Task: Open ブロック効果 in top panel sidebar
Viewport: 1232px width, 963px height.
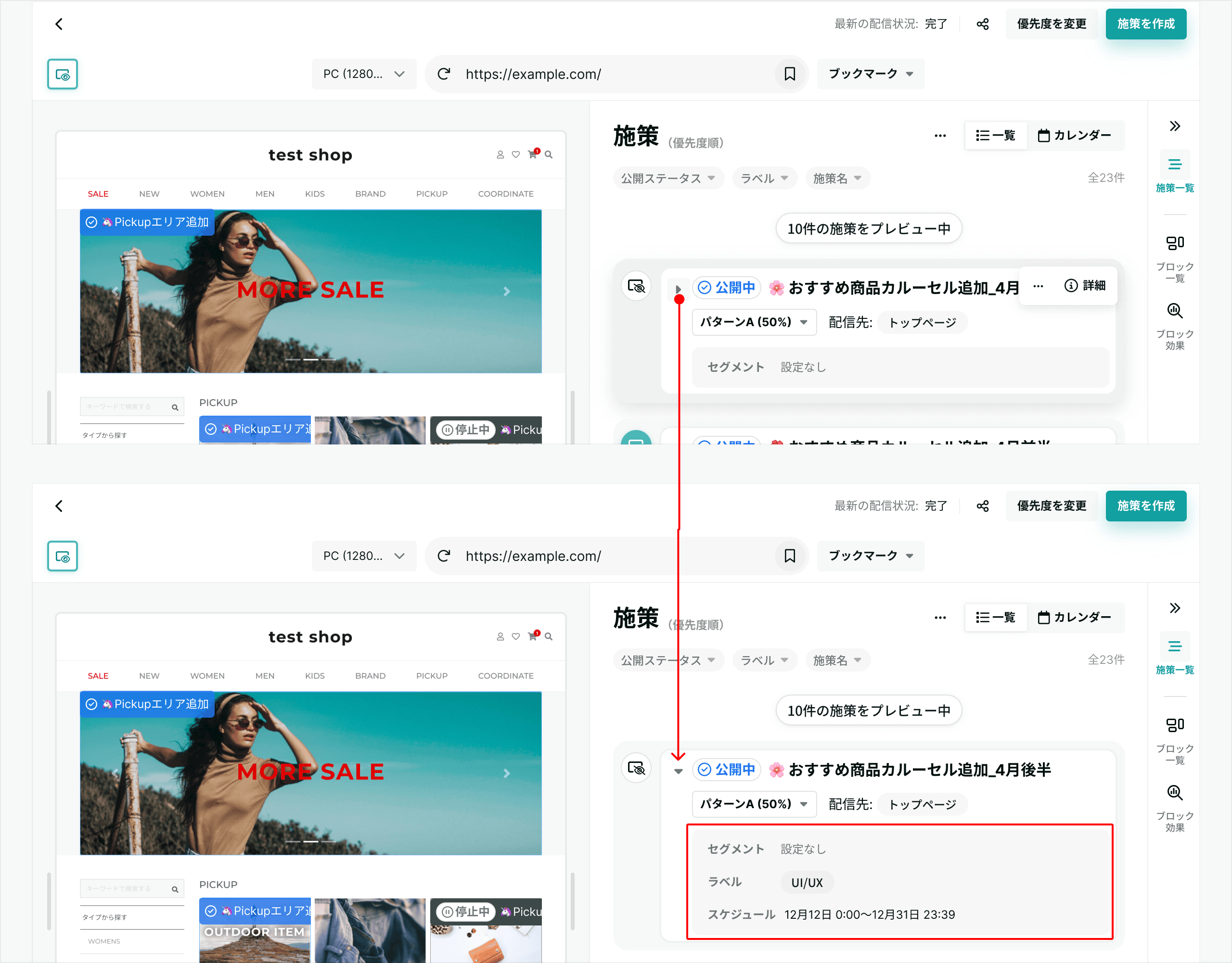Action: [x=1174, y=327]
